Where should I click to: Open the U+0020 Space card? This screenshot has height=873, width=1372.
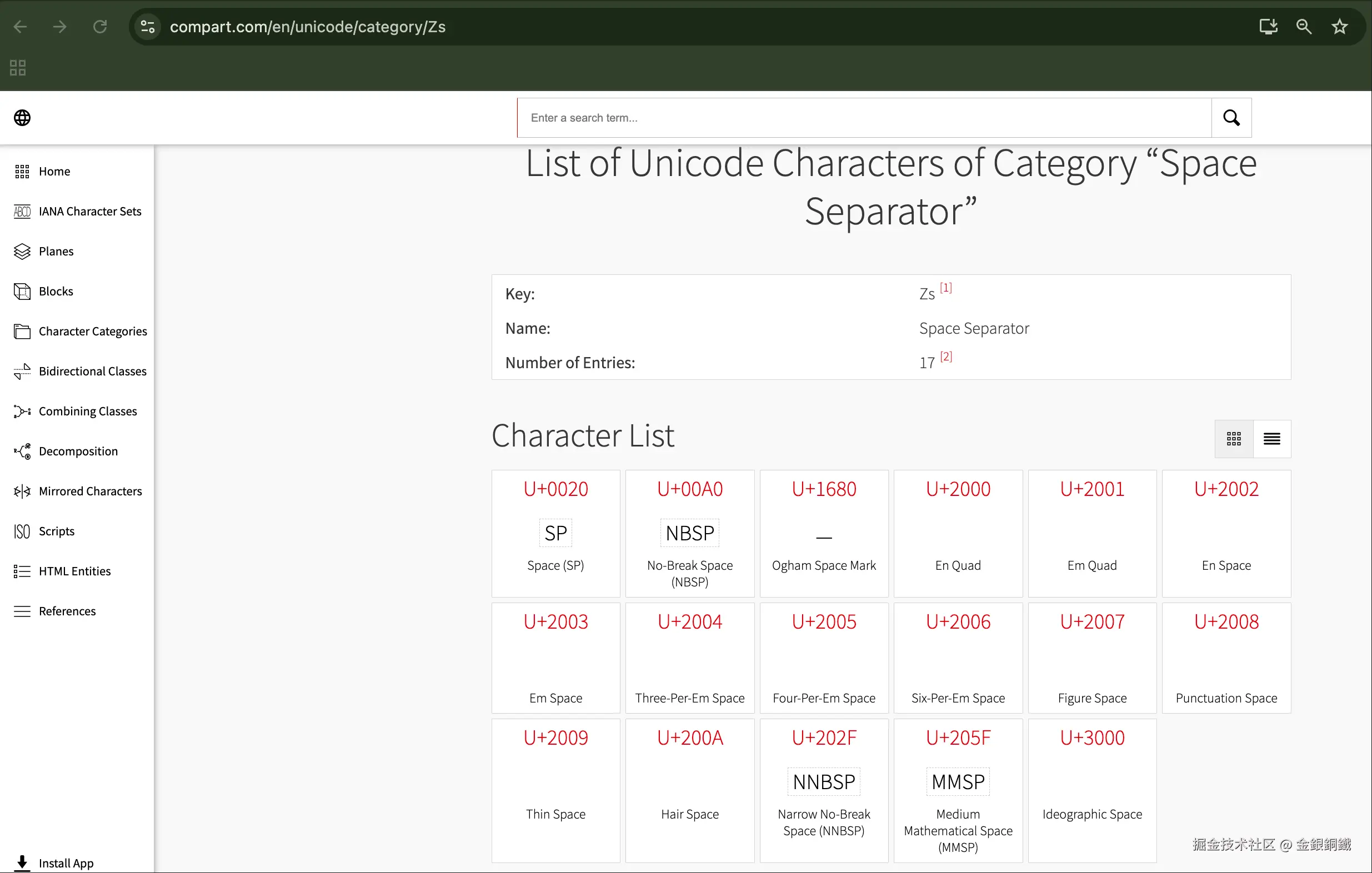pyautogui.click(x=555, y=533)
